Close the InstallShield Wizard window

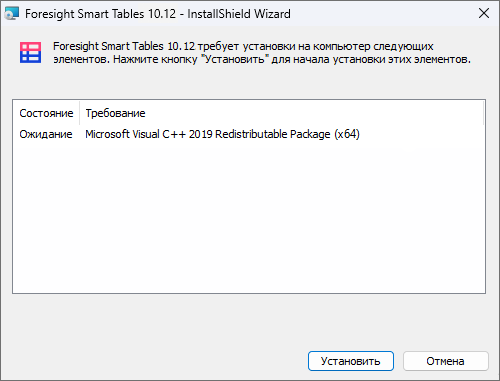484,13
